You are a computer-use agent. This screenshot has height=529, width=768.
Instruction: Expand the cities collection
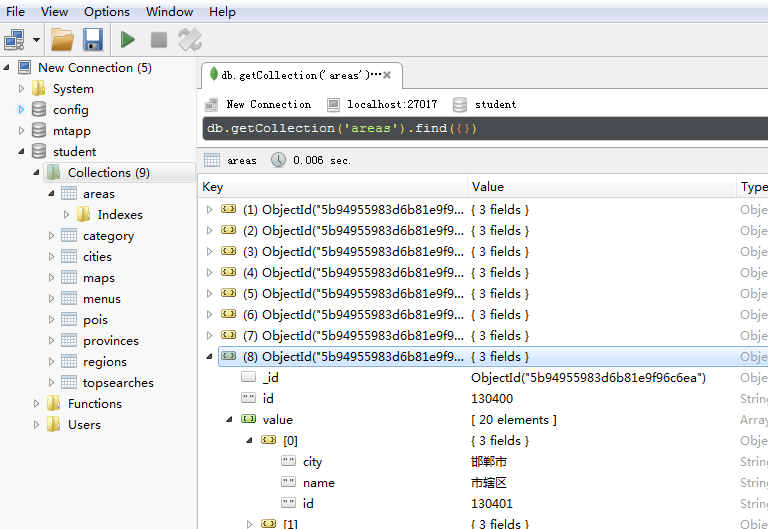coord(51,257)
